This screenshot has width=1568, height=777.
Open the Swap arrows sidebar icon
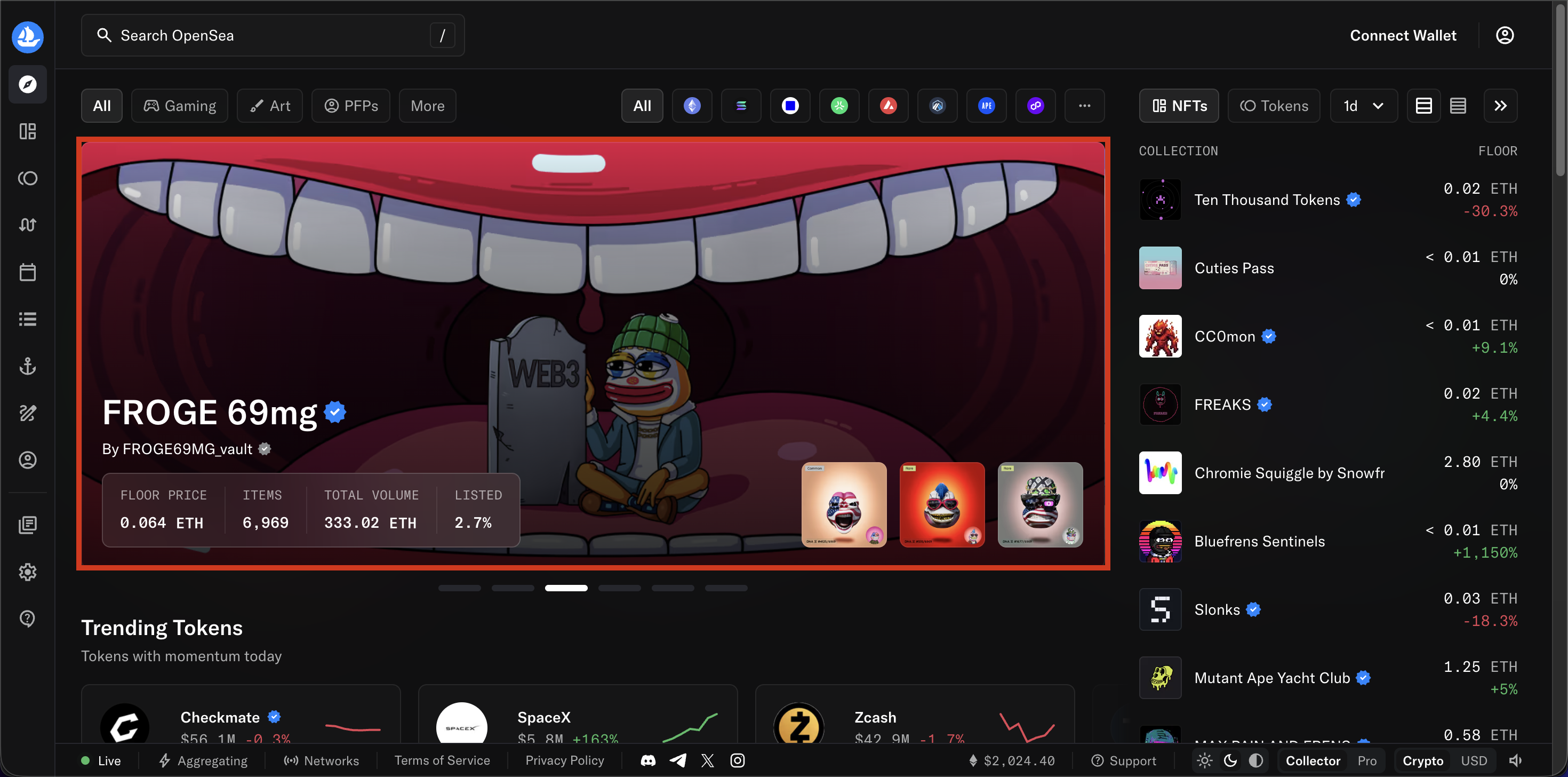(x=27, y=225)
